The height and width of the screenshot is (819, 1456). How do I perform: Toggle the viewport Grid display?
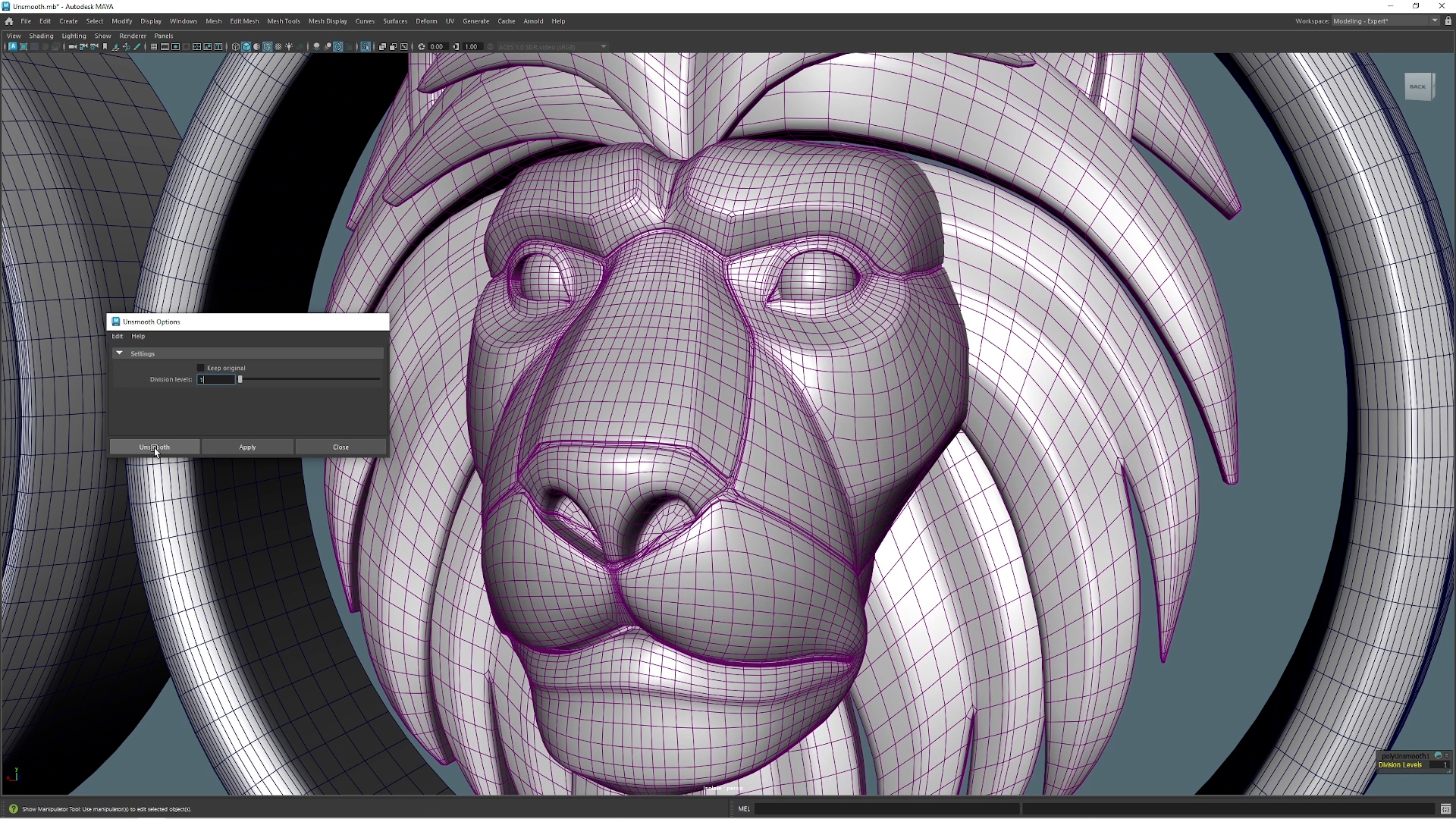click(154, 47)
